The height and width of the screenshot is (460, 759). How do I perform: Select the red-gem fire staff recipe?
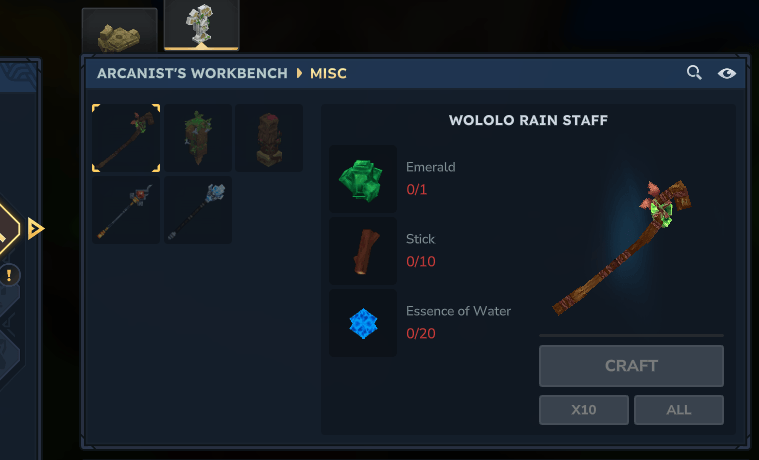point(126,210)
